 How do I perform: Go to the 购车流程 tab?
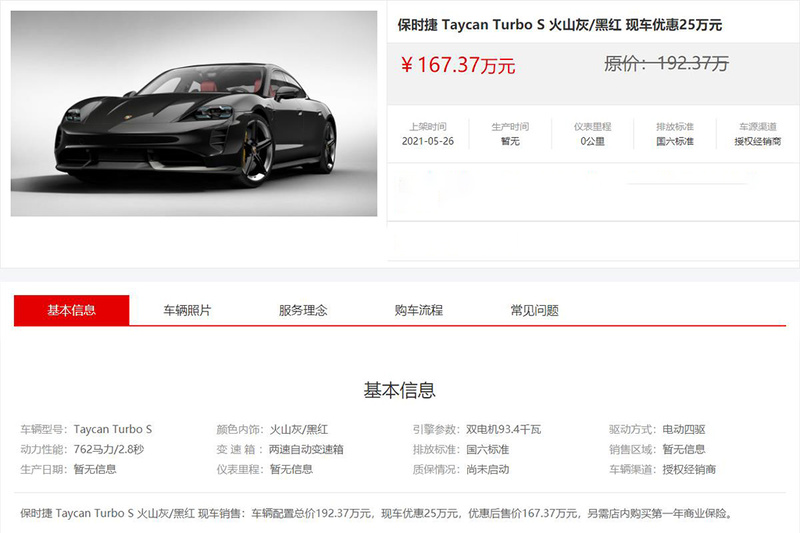point(419,310)
